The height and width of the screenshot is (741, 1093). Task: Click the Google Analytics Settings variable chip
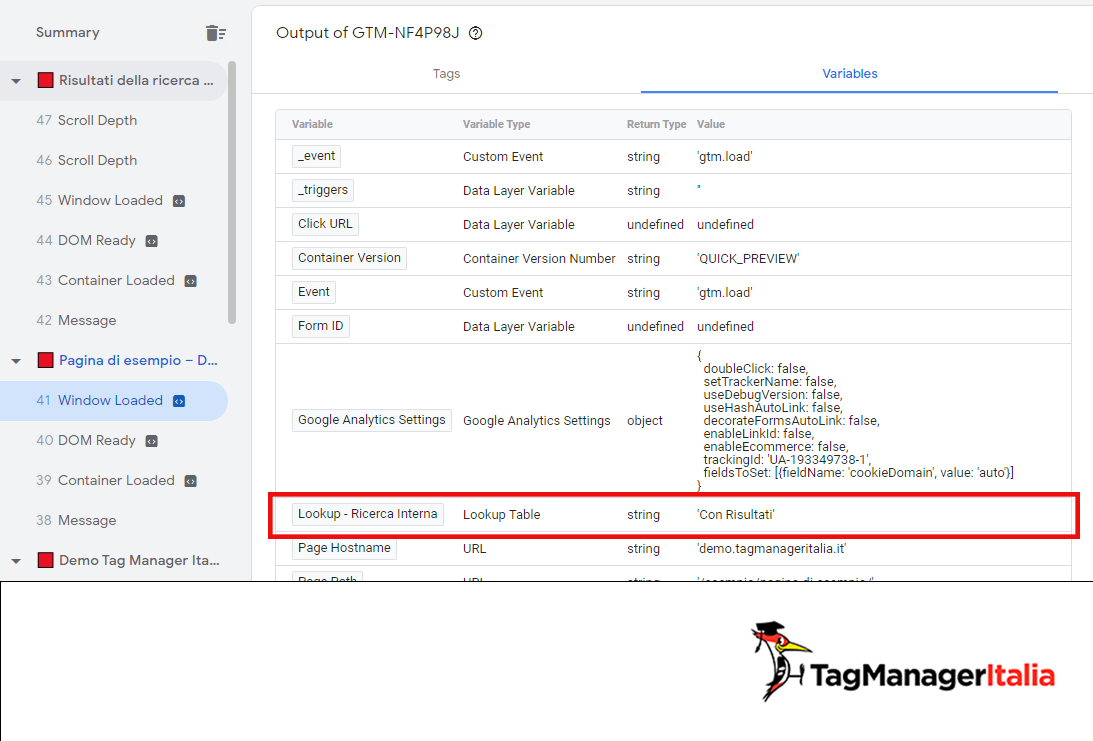371,420
